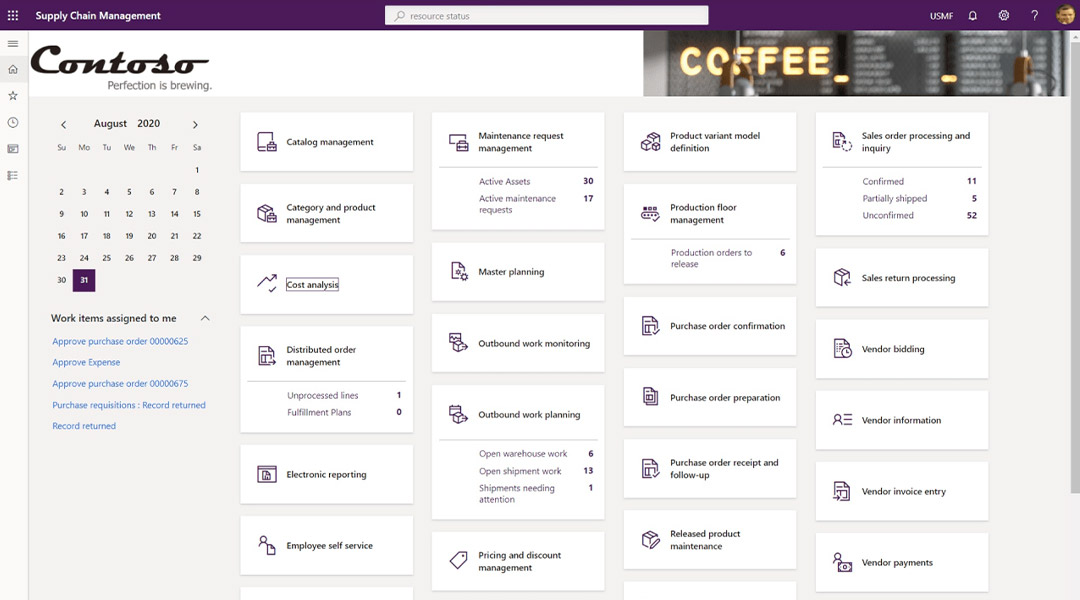Open the app launcher waffle icon

tap(13, 16)
